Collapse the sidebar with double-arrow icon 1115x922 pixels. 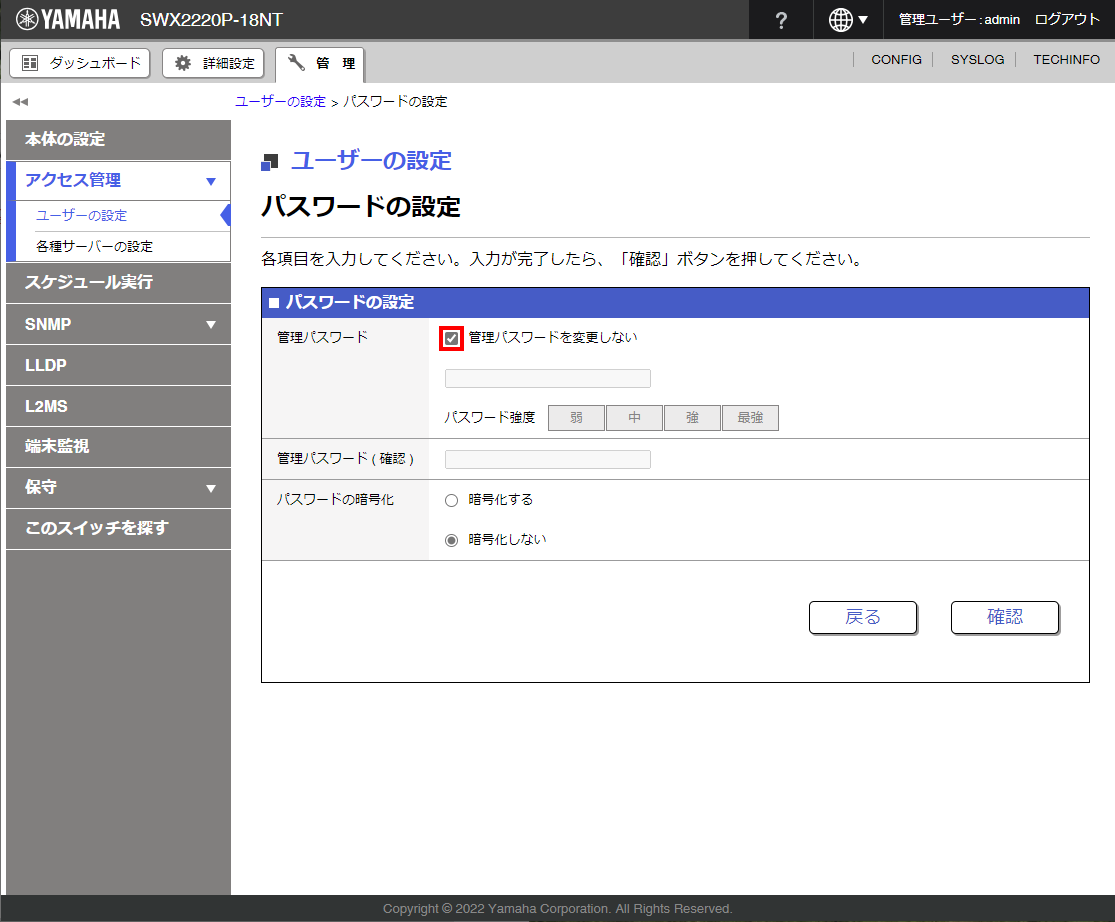[x=20, y=102]
